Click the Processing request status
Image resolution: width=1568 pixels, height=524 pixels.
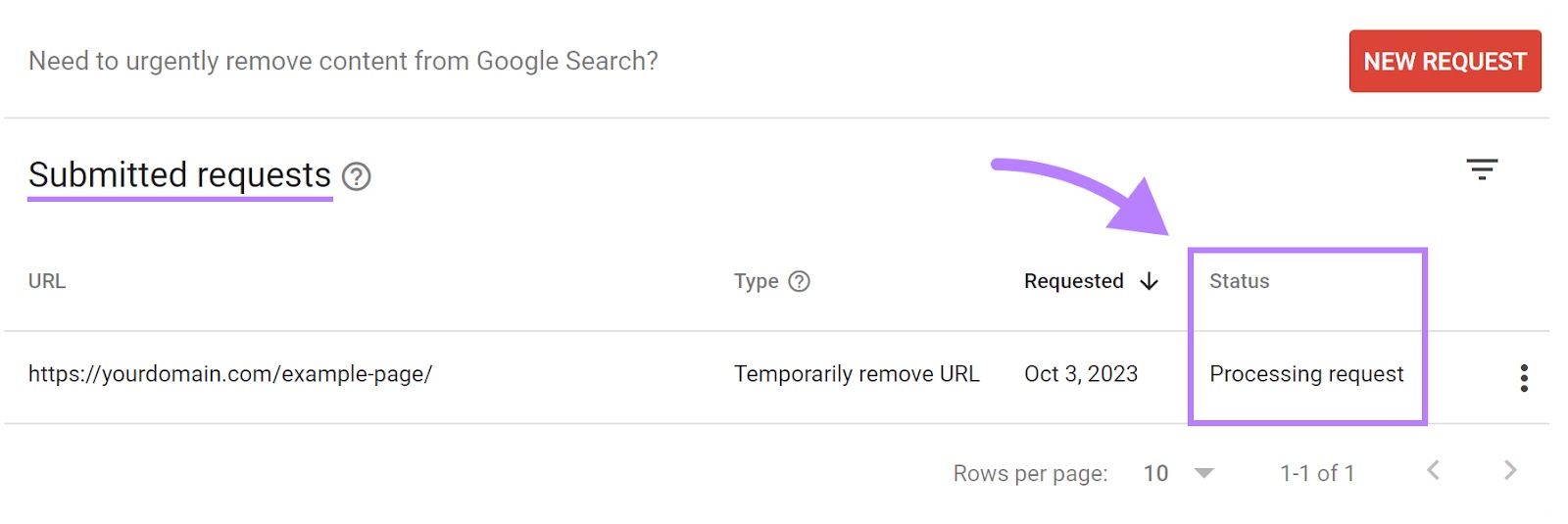coord(1306,374)
